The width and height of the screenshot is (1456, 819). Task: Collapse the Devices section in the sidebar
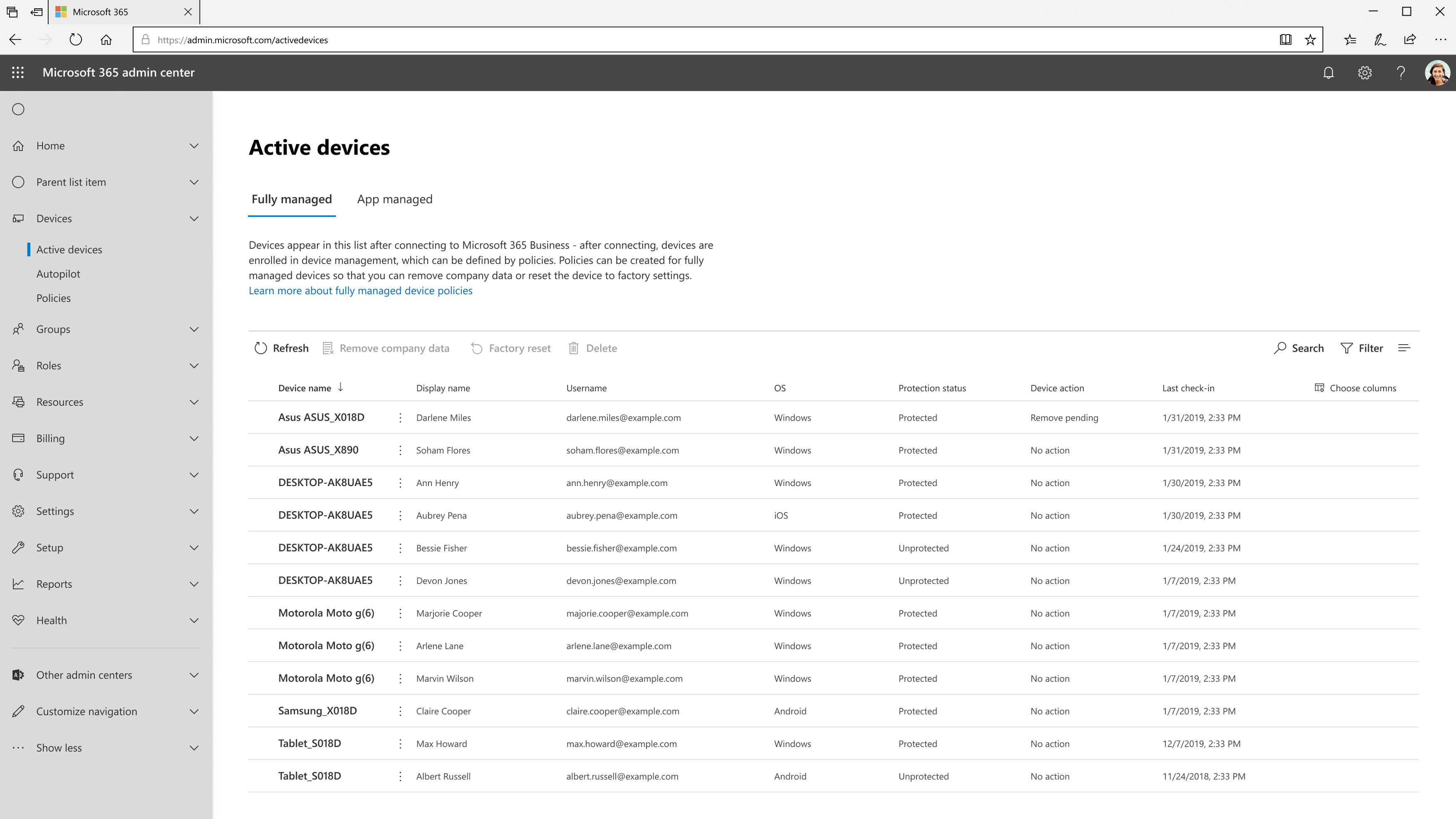click(194, 218)
